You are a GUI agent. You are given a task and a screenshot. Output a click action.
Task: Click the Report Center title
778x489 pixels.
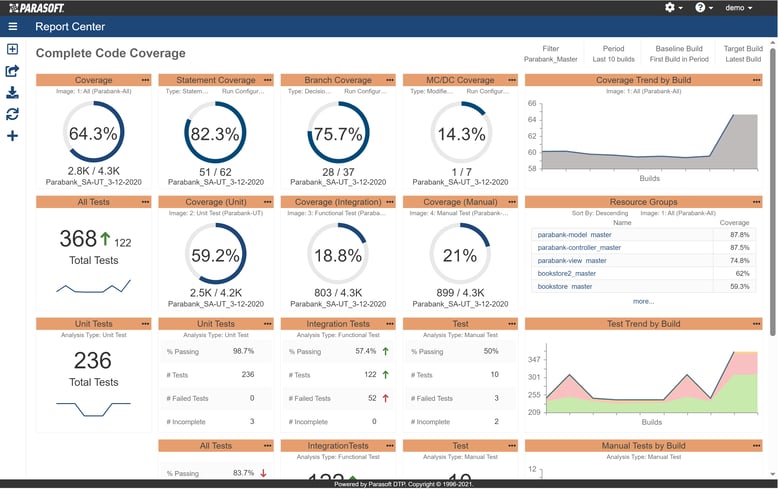tap(70, 27)
